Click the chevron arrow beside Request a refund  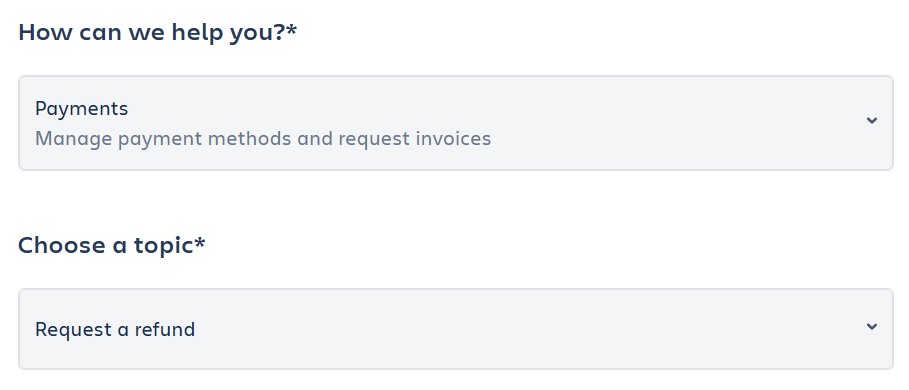point(871,326)
